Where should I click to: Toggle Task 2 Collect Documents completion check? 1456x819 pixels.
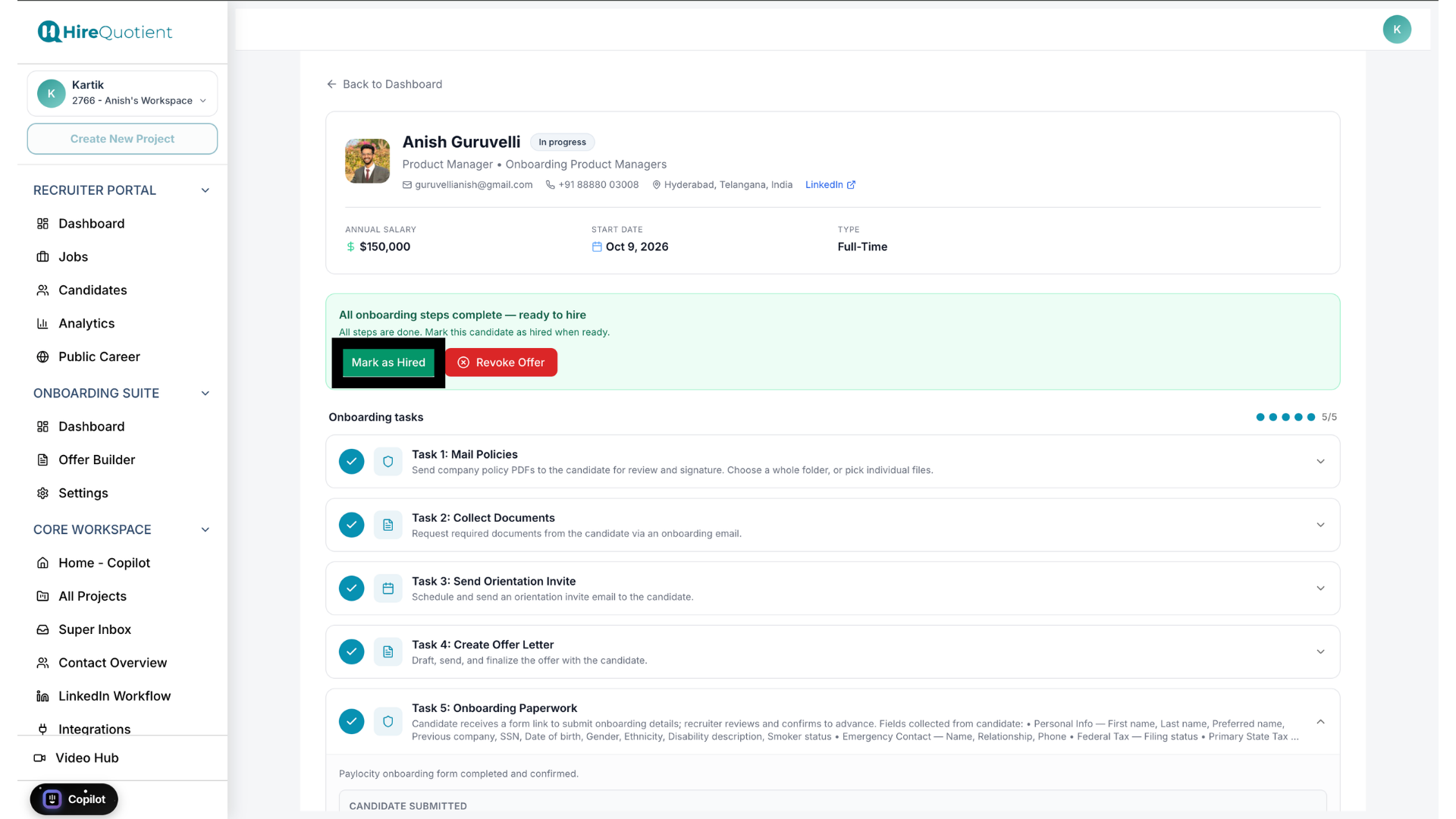351,526
